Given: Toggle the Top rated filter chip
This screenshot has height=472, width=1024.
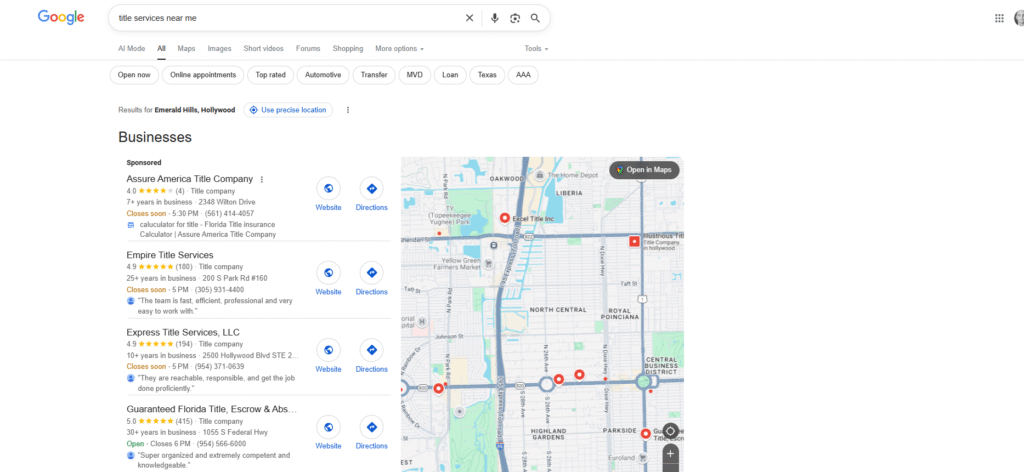Looking at the screenshot, I should [x=270, y=75].
